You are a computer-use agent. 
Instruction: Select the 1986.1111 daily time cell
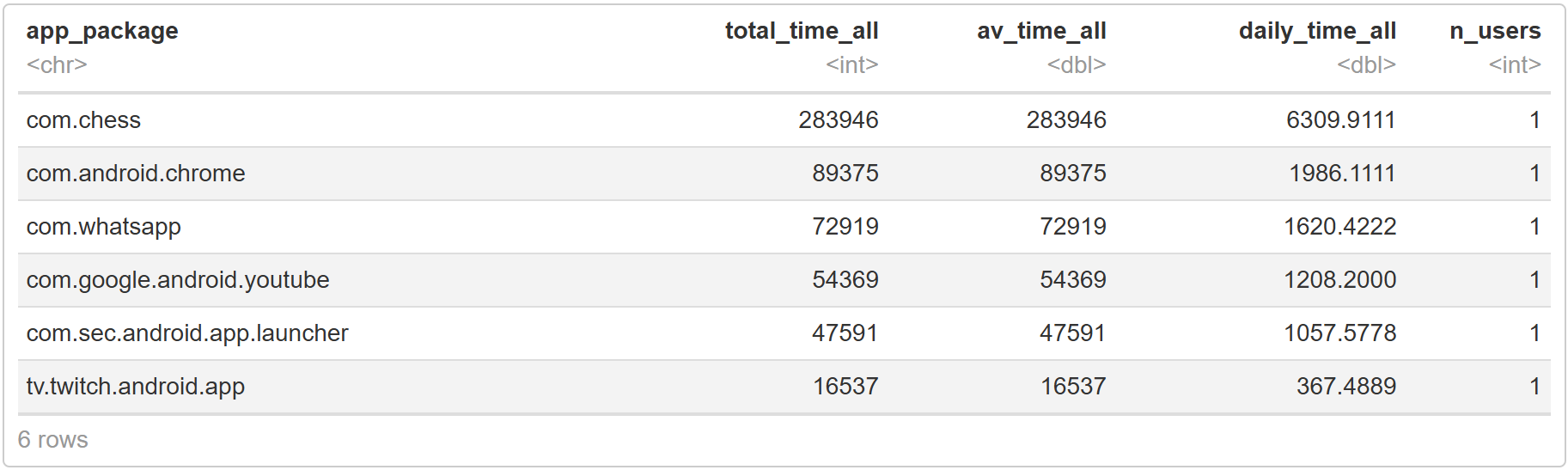coord(1342,174)
